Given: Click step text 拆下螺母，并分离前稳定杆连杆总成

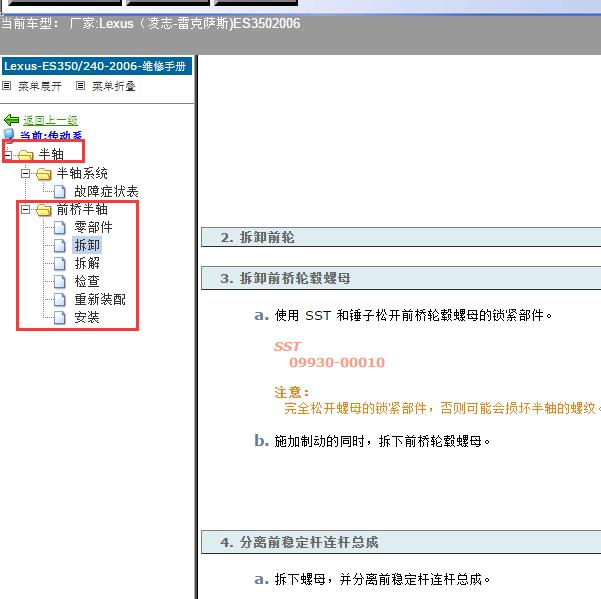Looking at the screenshot, I should (383, 579).
